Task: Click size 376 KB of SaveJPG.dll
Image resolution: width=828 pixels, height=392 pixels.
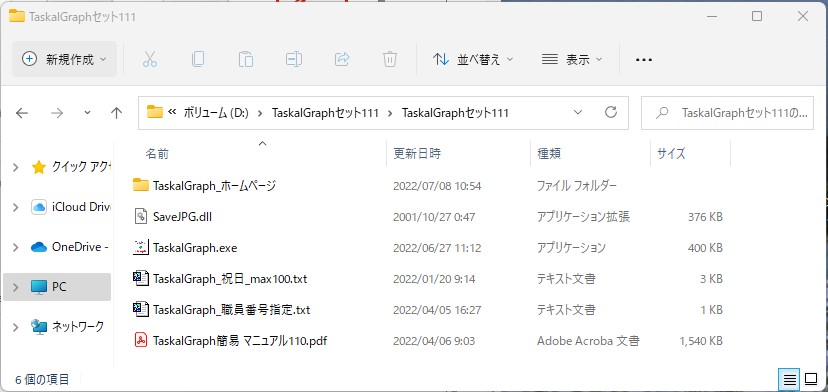Action: [705, 217]
